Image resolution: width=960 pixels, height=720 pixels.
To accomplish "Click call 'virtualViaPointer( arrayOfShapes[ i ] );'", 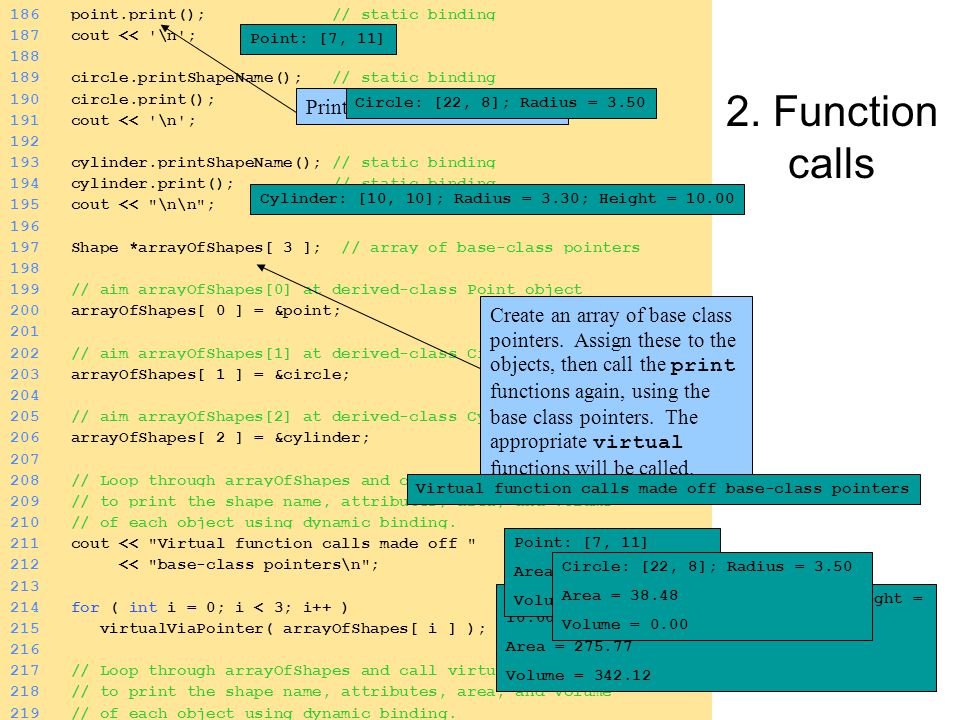I will (x=293, y=628).
